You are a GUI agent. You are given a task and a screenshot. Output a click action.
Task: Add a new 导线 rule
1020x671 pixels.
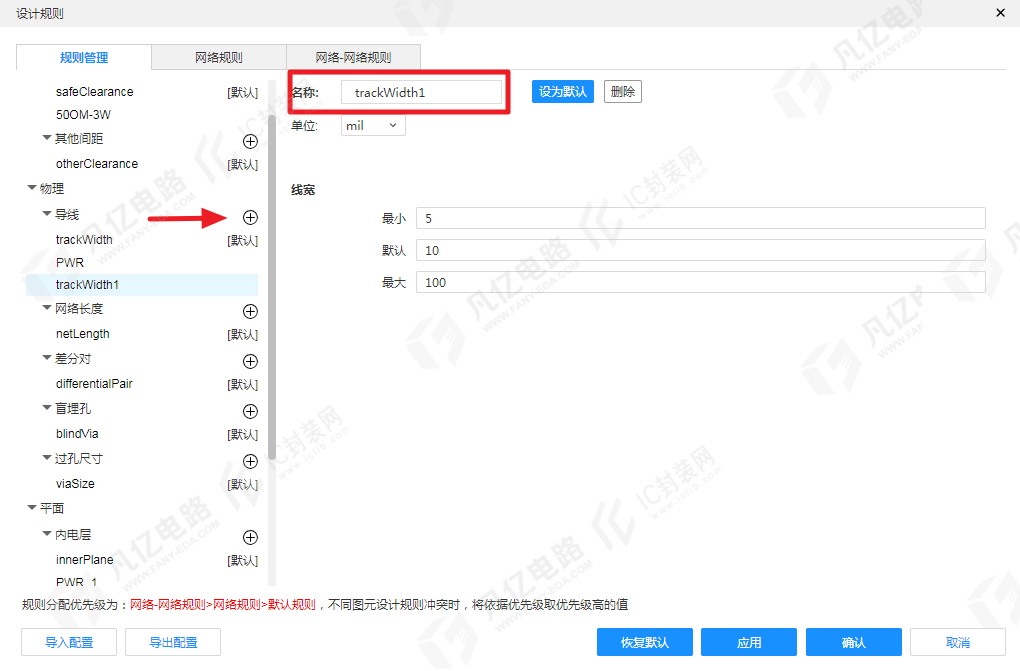(x=250, y=217)
